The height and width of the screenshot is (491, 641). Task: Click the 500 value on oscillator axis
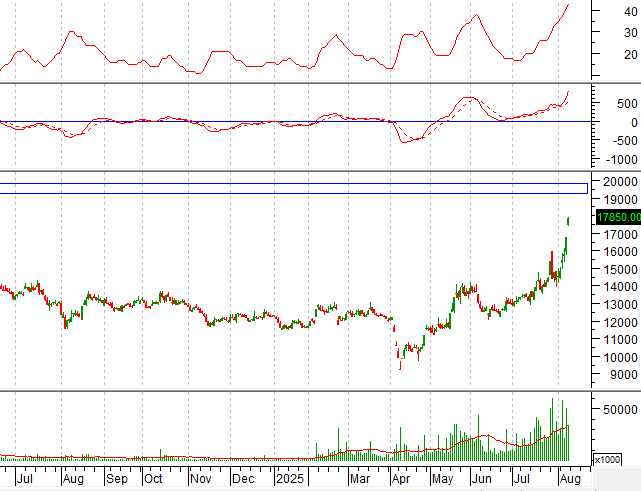[628, 104]
